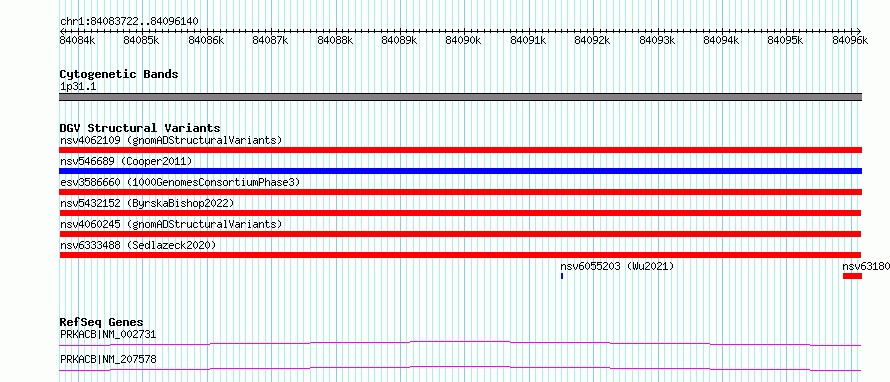Click the 84089k ruler tick label
890x382 pixels.
tap(399, 40)
